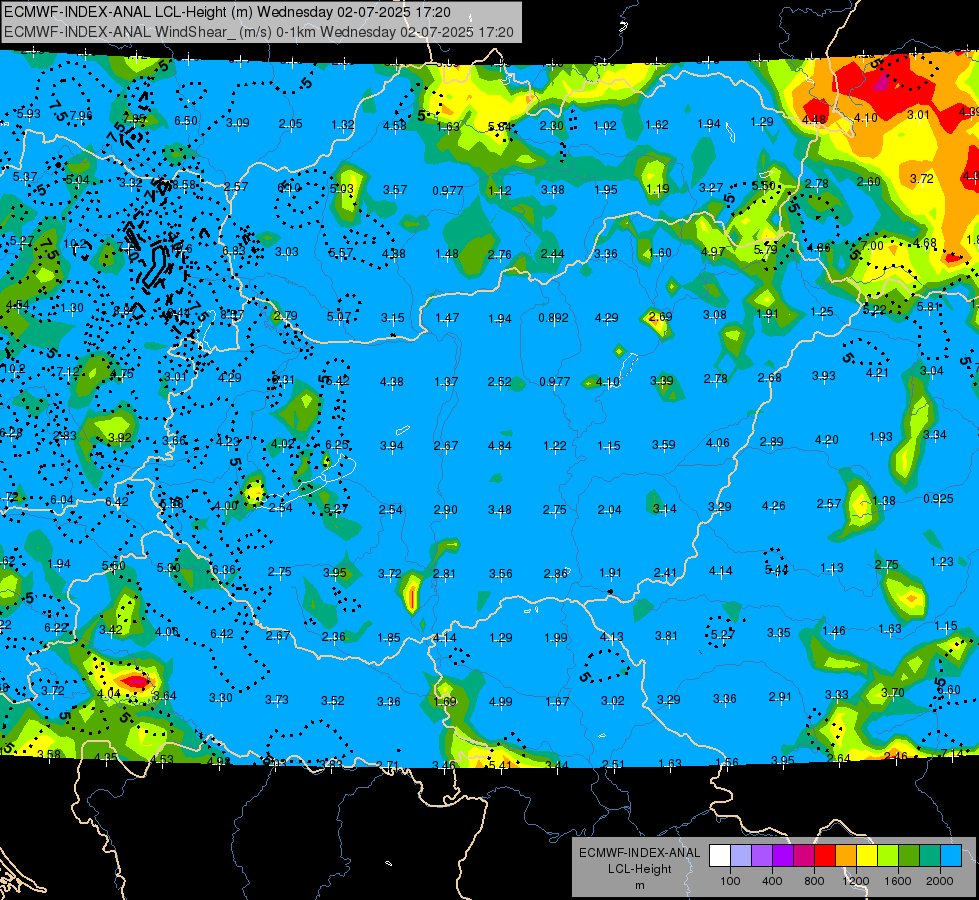The height and width of the screenshot is (900, 979).
Task: Click the legend tick label 800
Action: 814,881
